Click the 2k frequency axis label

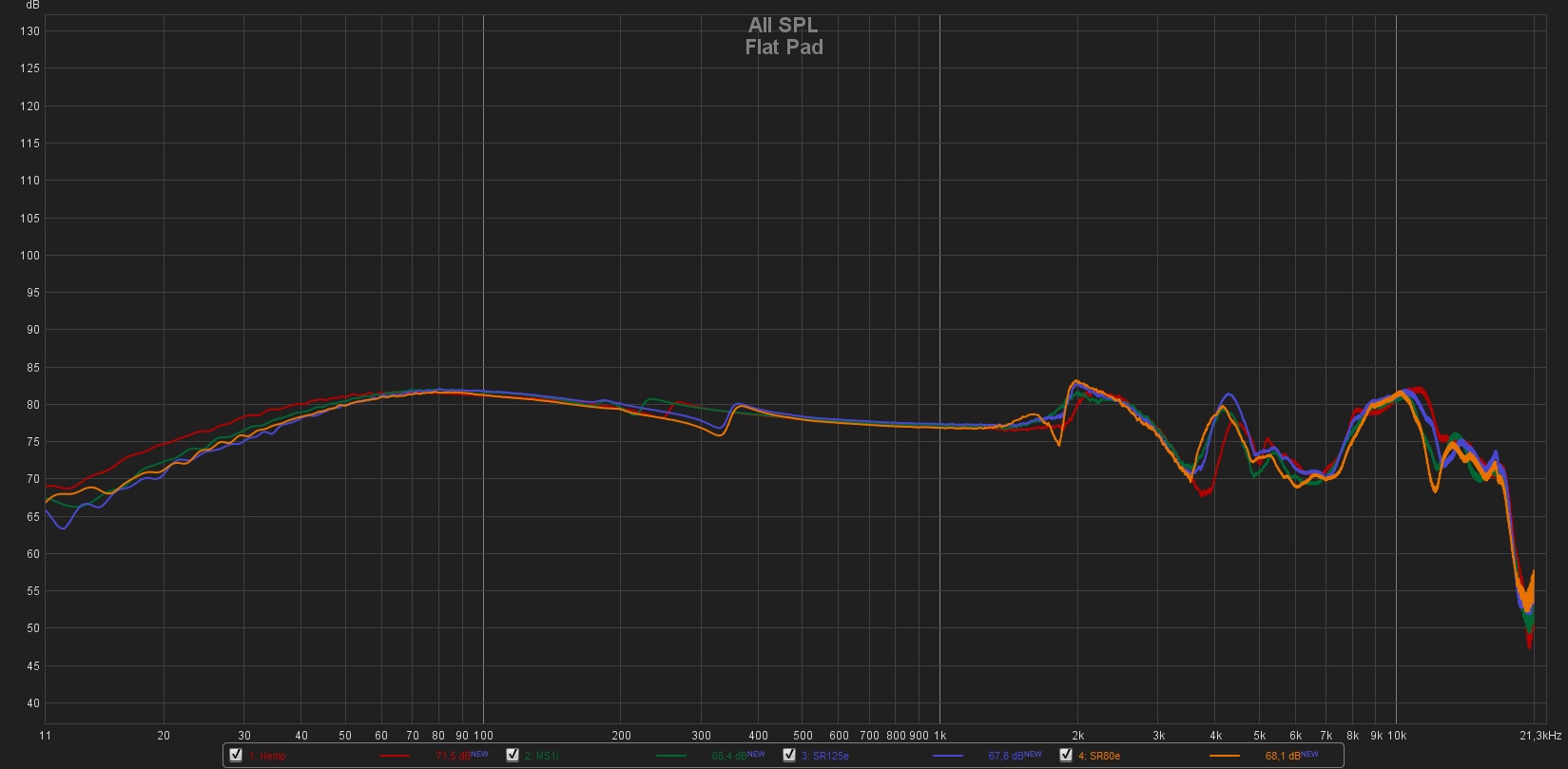pos(1077,736)
